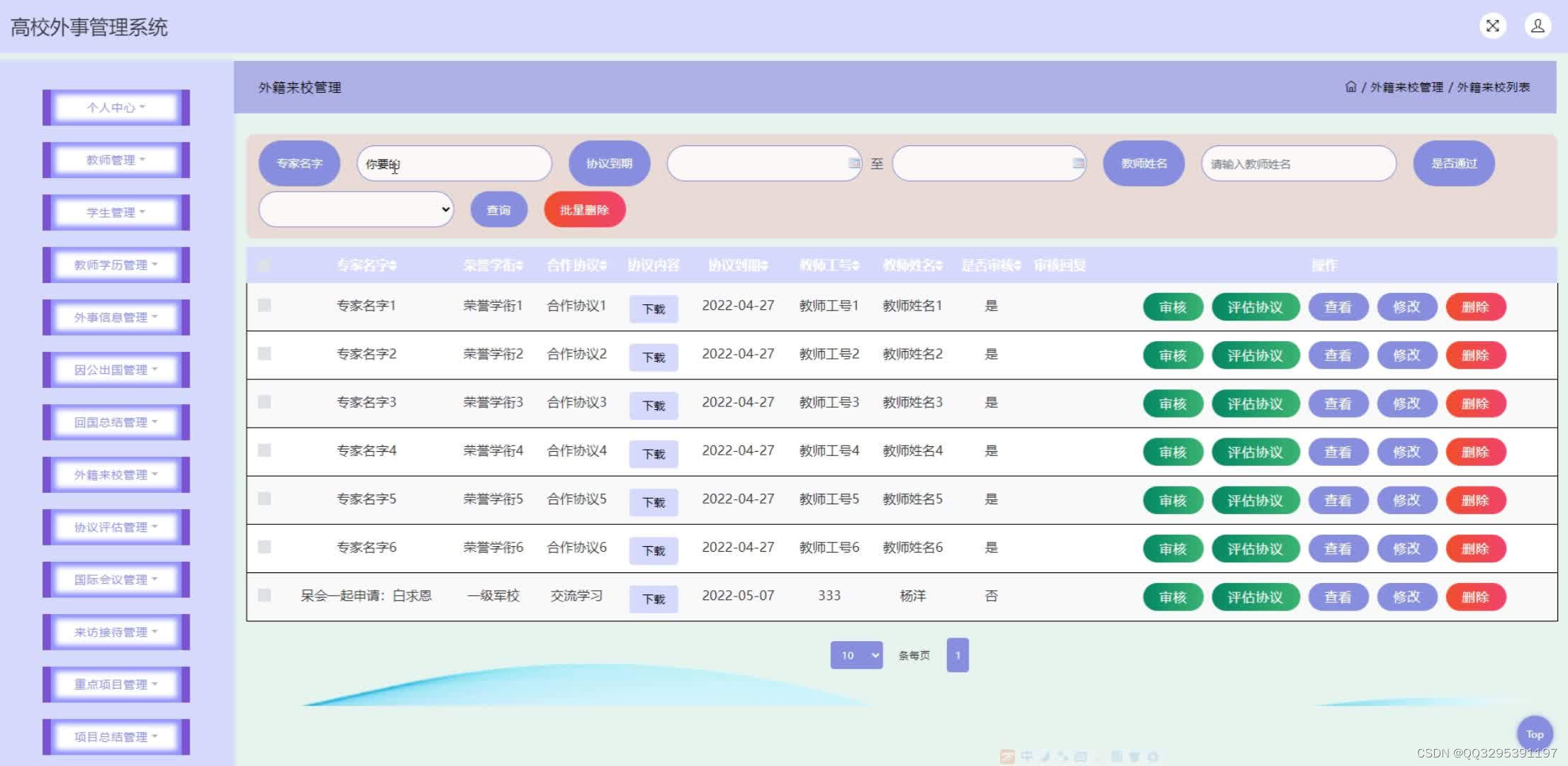Click the 2022-05-07 date cell
The height and width of the screenshot is (766, 1568).
738,596
